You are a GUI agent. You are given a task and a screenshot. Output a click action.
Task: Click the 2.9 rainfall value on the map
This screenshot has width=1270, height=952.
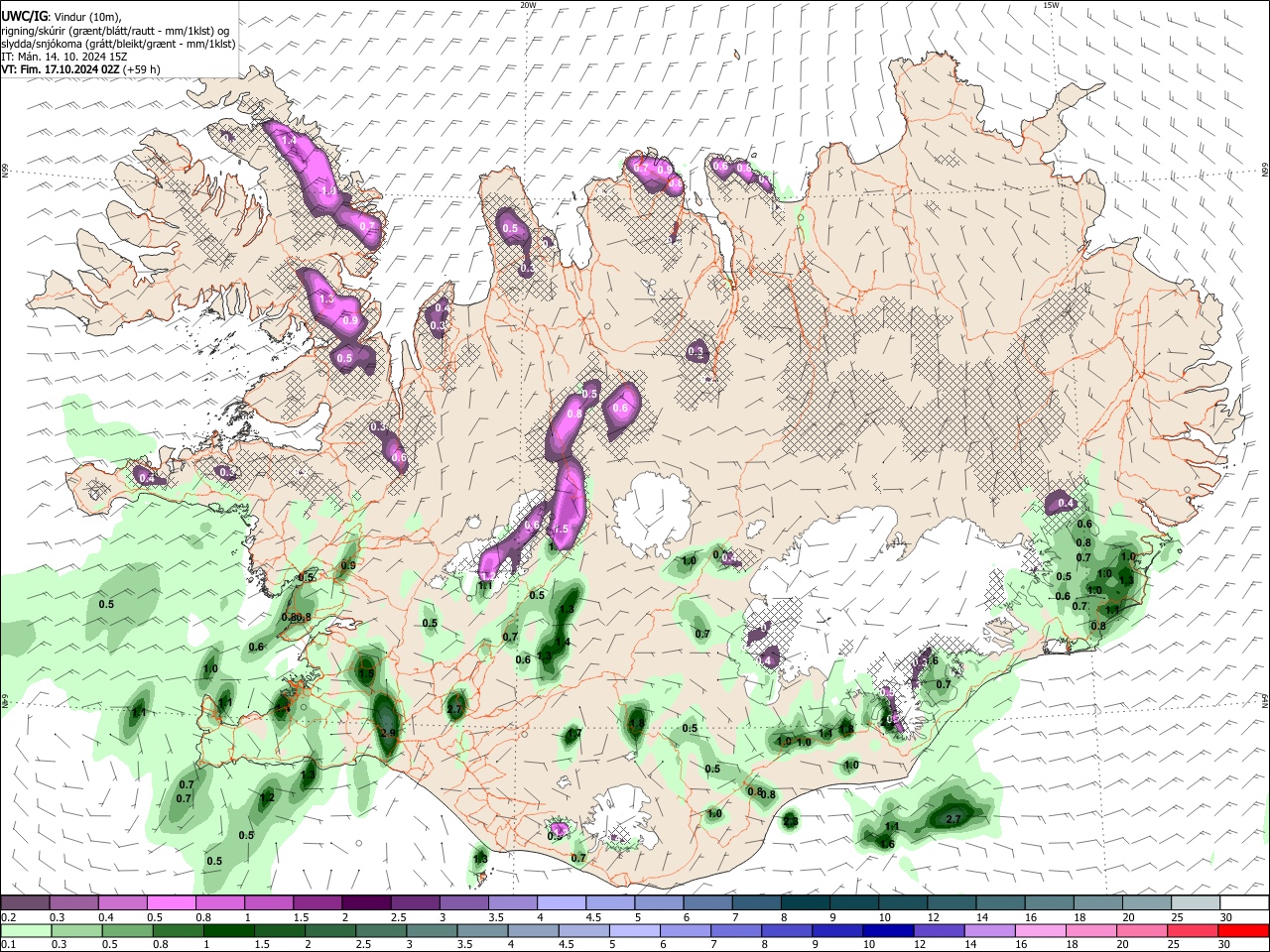(x=388, y=733)
